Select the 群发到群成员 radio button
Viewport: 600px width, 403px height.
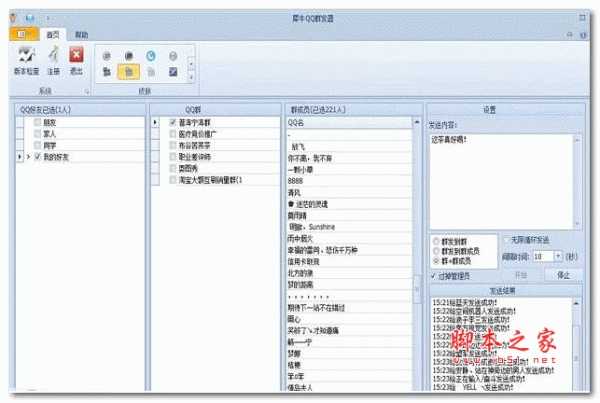(x=436, y=251)
